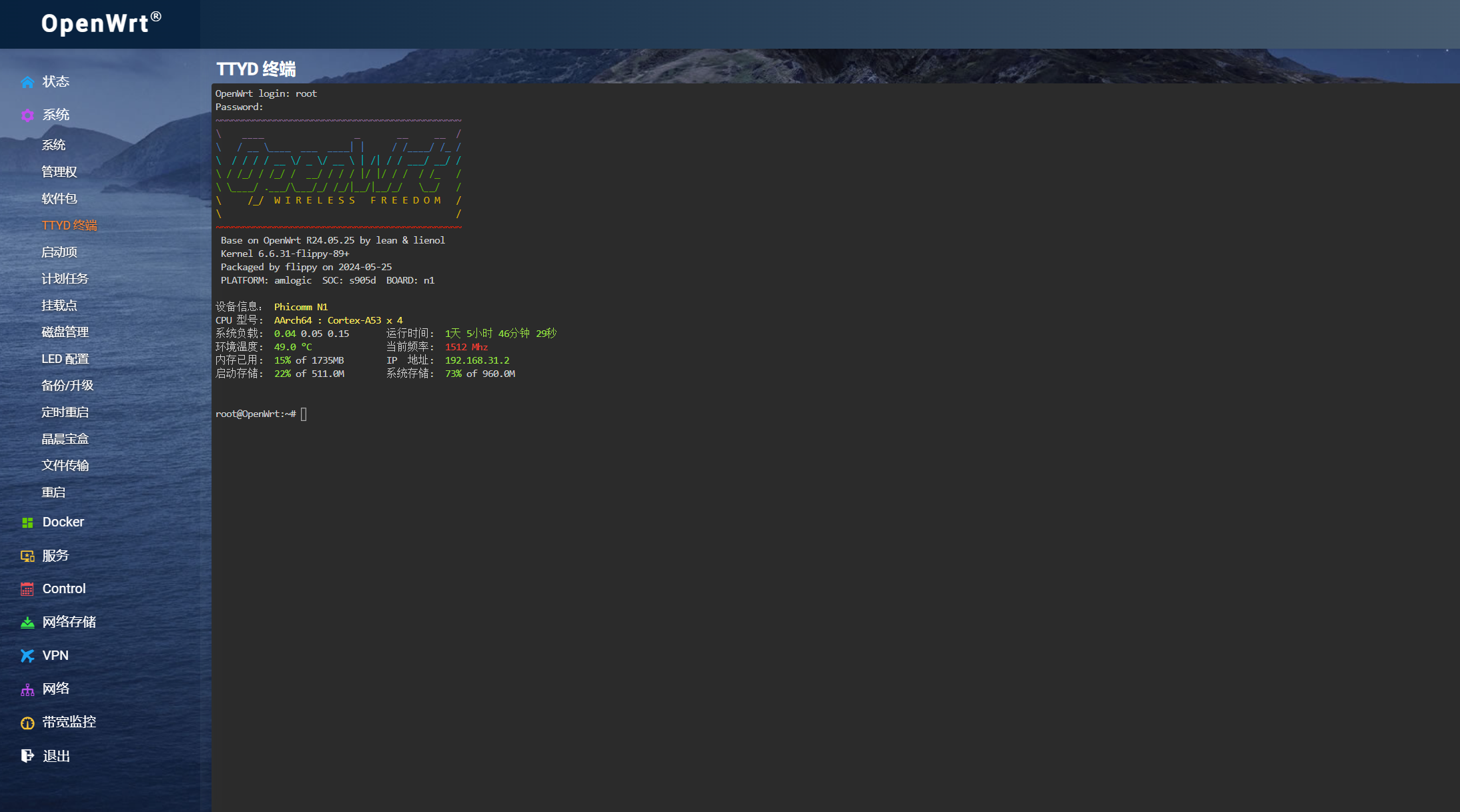Open the 软件包 submenu page
Image resolution: width=1460 pixels, height=812 pixels.
tap(59, 198)
